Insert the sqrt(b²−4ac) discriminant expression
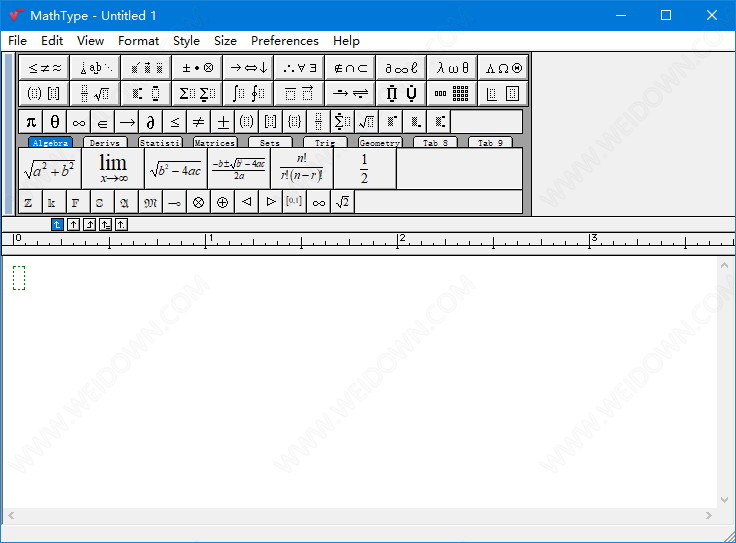The width and height of the screenshot is (736, 543). 176,169
